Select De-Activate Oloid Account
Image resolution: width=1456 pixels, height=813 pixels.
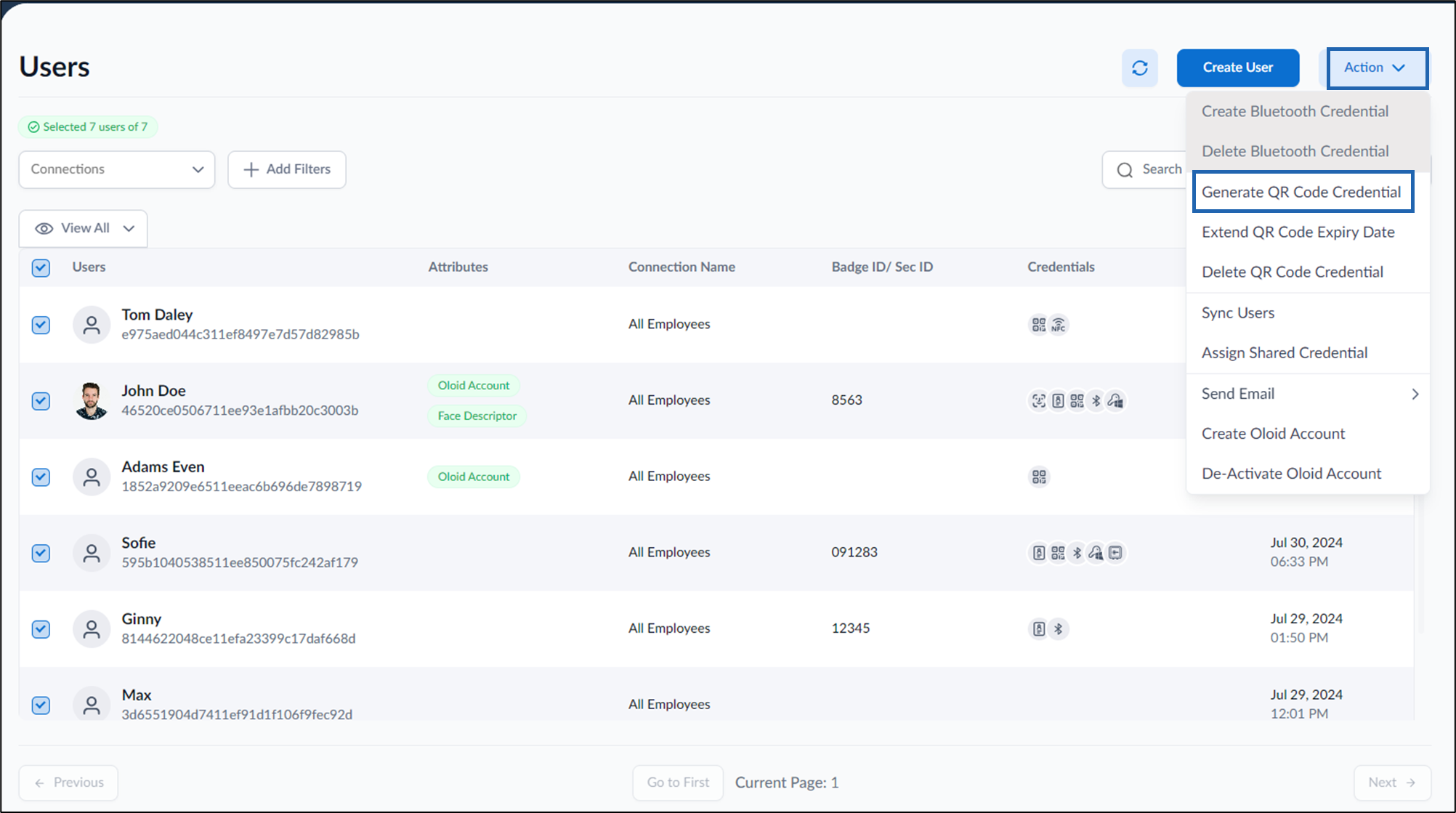click(x=1308, y=473)
